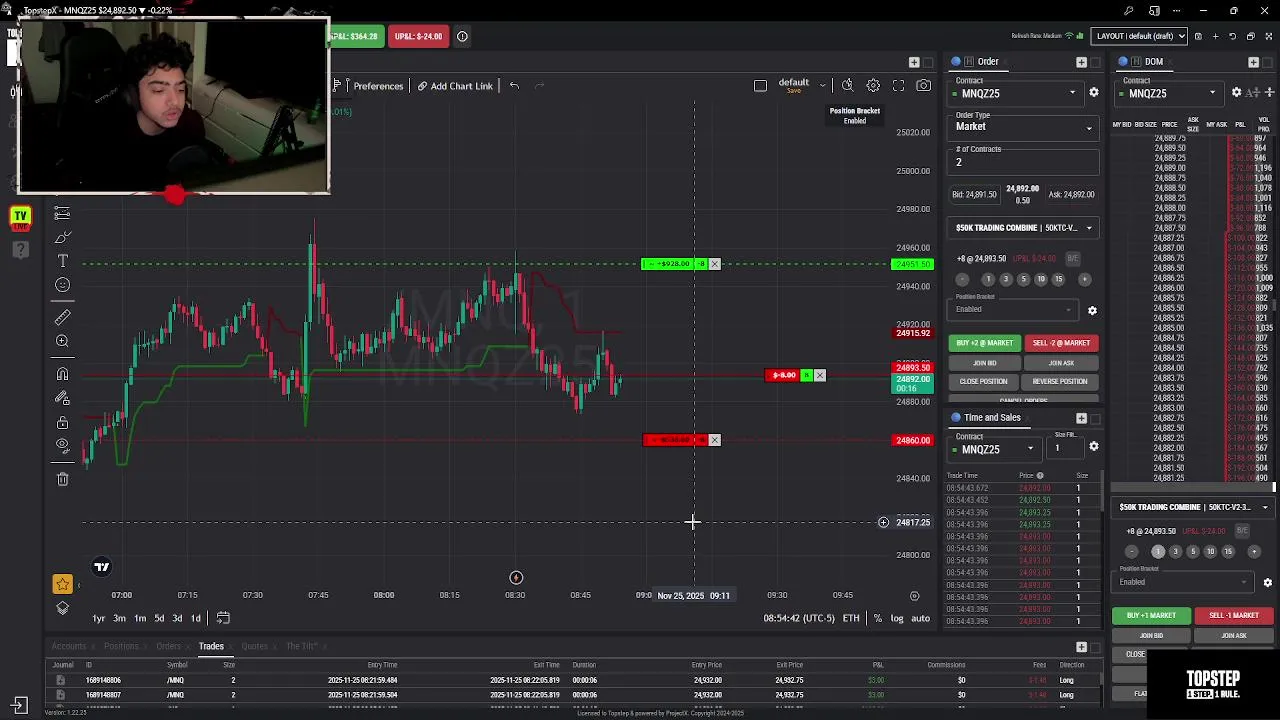Toggle log scale on the chart
This screenshot has height=720, width=1280.
(897, 618)
